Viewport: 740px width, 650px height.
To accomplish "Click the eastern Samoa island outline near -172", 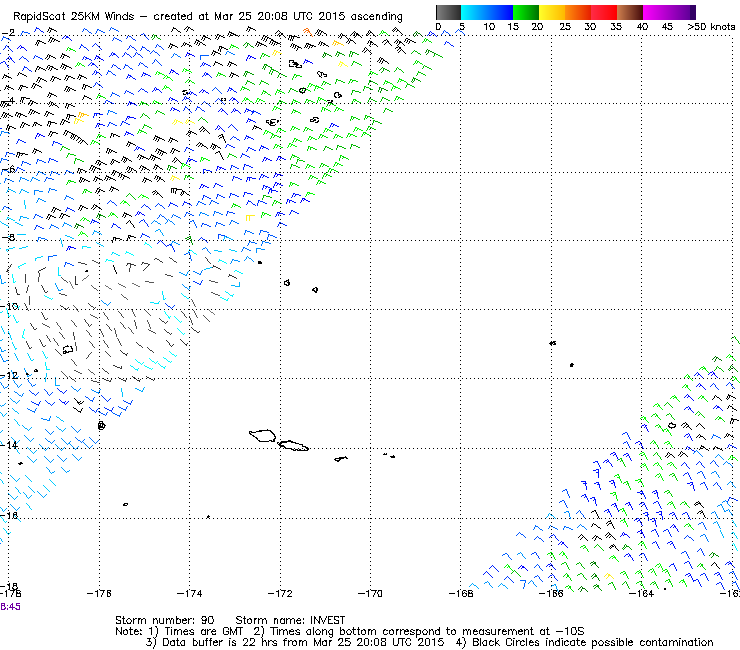I will pyautogui.click(x=293, y=446).
